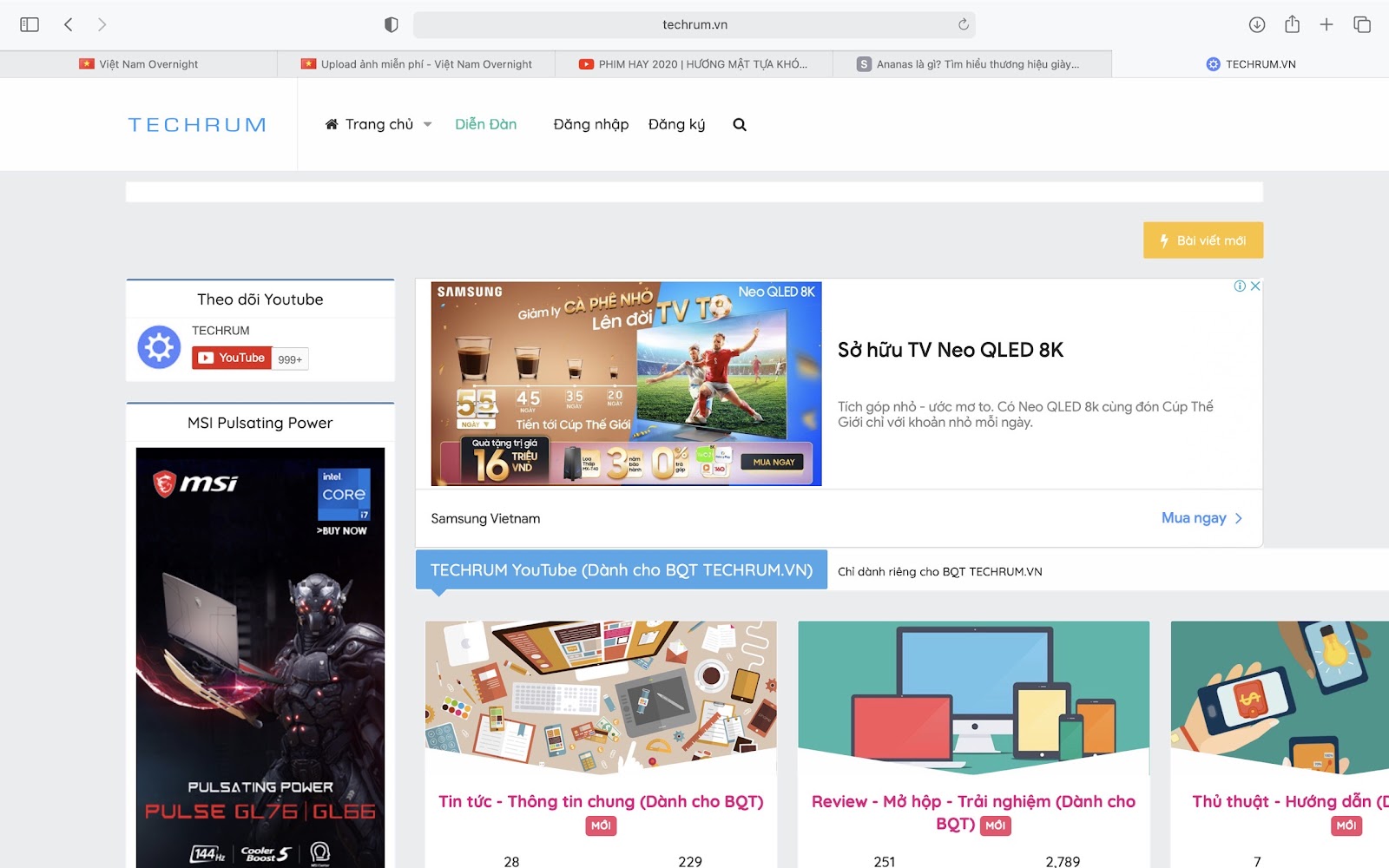The height and width of the screenshot is (868, 1389).
Task: Click TECHRUM channel name text
Action: 221,331
